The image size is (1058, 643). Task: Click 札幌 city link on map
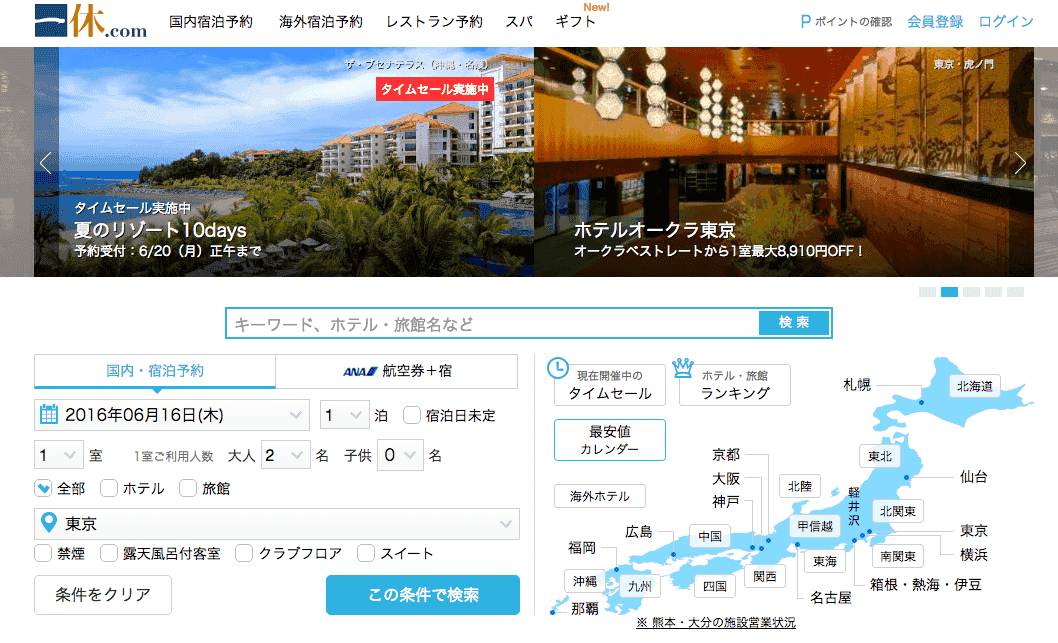pos(857,385)
